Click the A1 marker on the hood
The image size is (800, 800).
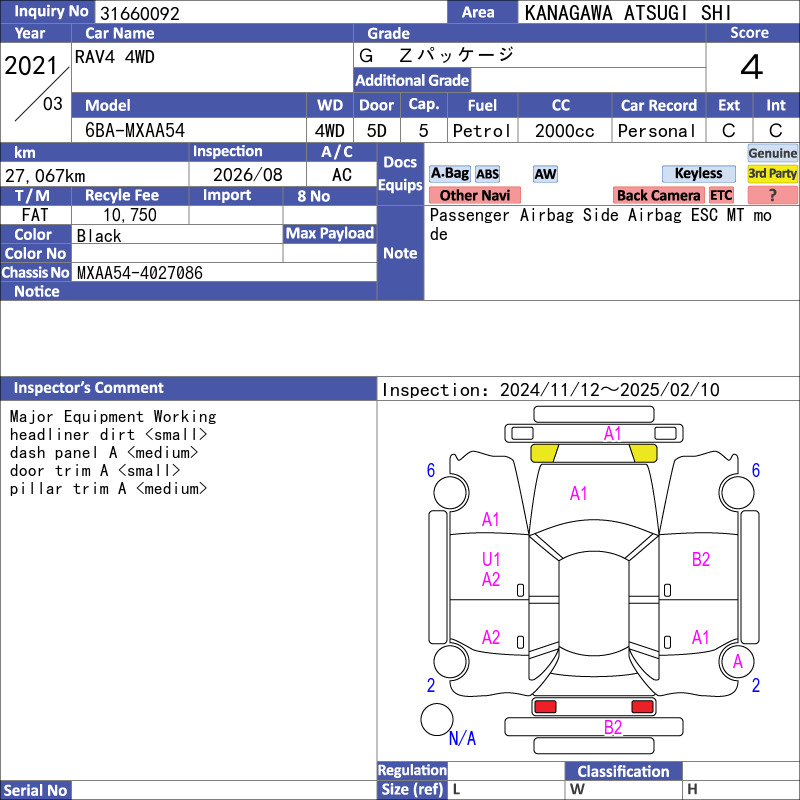(x=578, y=493)
